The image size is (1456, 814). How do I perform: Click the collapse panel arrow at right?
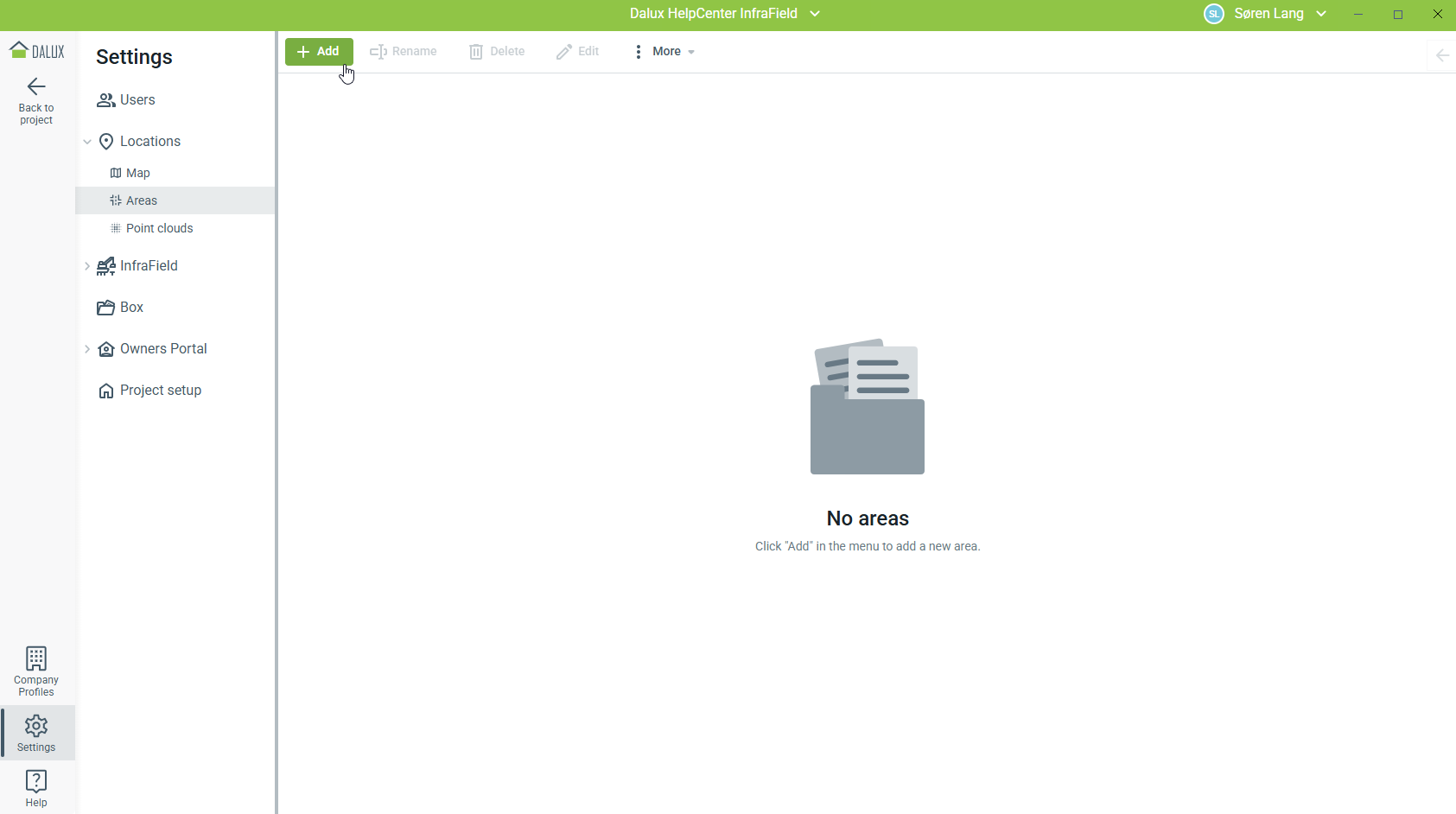coord(1441,55)
